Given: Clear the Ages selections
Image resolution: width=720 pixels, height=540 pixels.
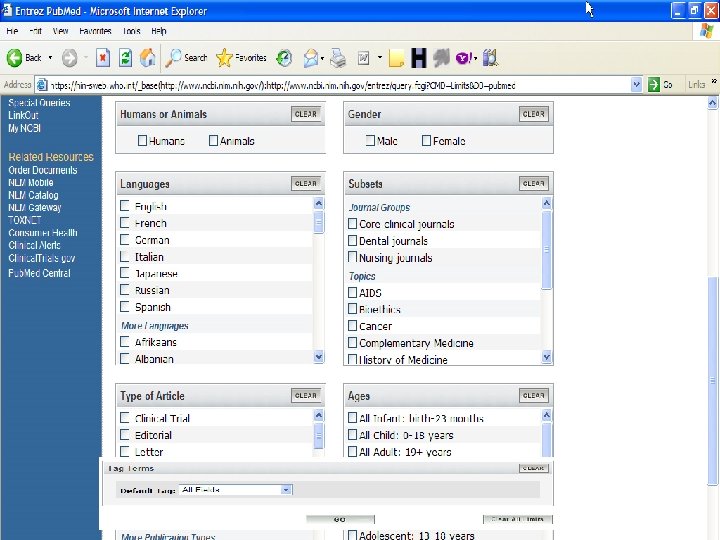Looking at the screenshot, I should click(x=534, y=395).
